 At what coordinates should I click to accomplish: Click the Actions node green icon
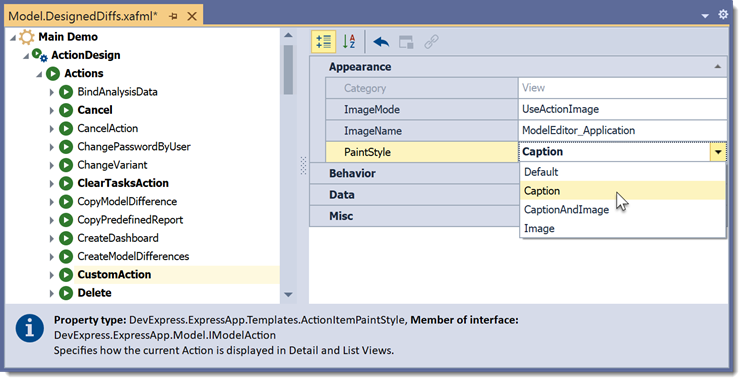pos(53,73)
